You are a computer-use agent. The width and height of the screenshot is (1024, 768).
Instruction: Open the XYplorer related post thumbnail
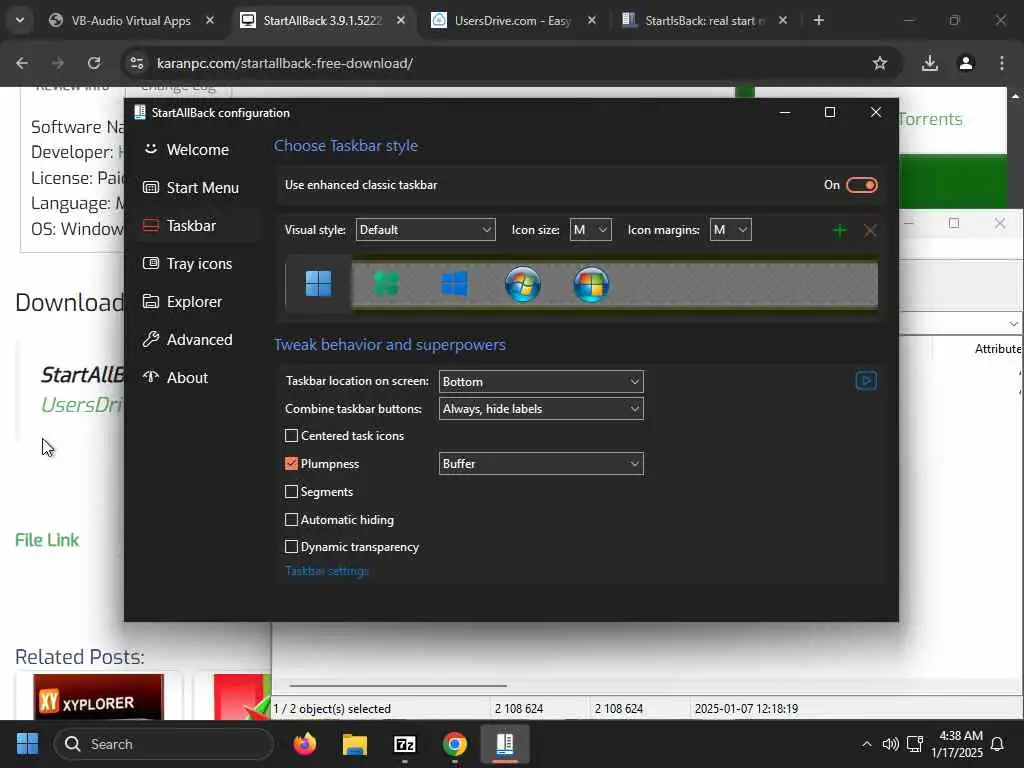pos(99,697)
